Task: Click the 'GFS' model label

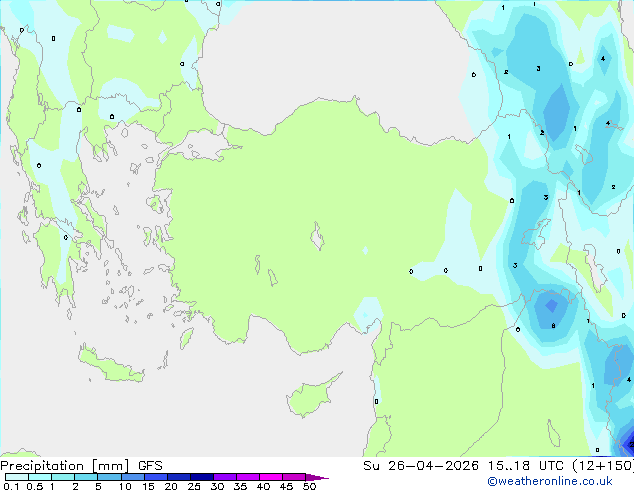Action: coord(150,466)
